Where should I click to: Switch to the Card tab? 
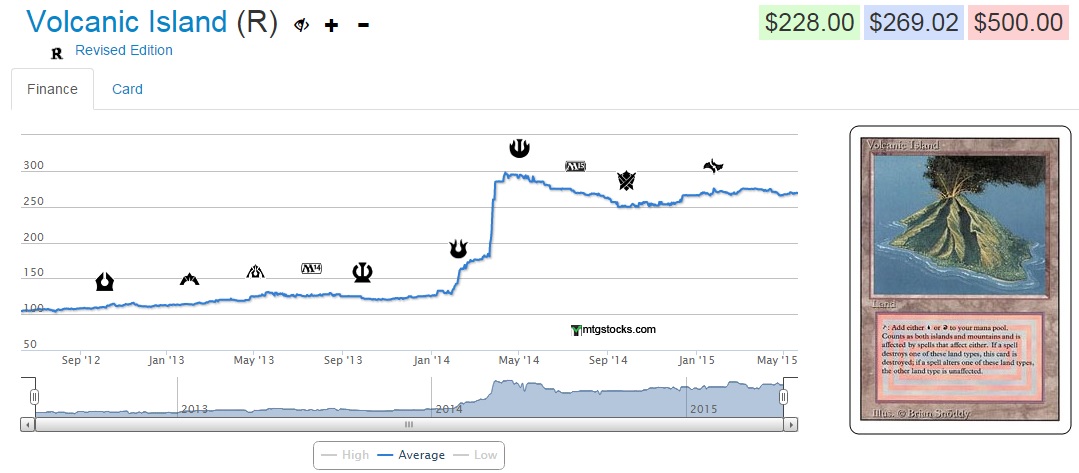click(x=127, y=89)
